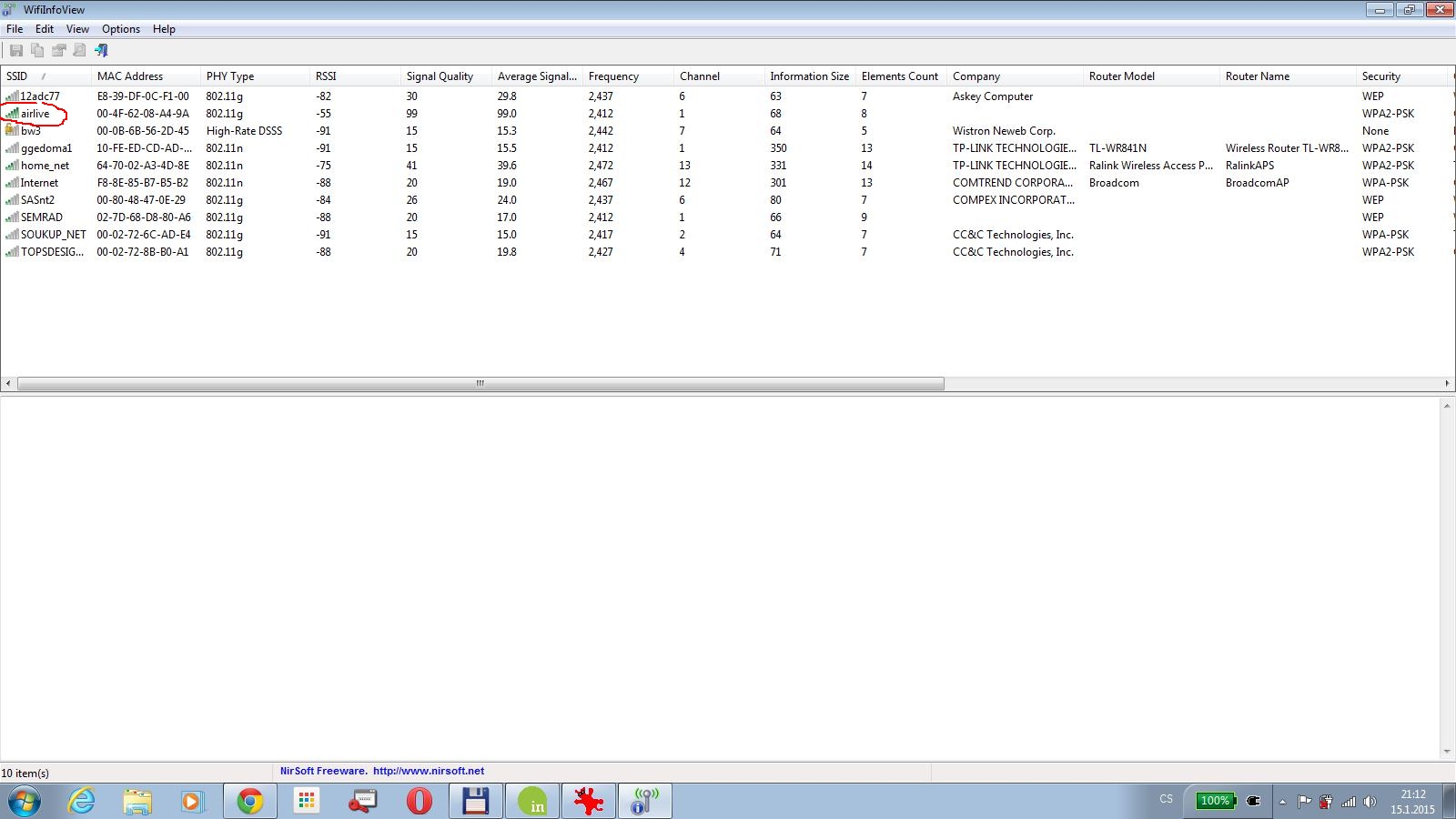Viewport: 1456px width, 819px height.
Task: Open Windows Media Player from taskbar
Action: coord(192,802)
